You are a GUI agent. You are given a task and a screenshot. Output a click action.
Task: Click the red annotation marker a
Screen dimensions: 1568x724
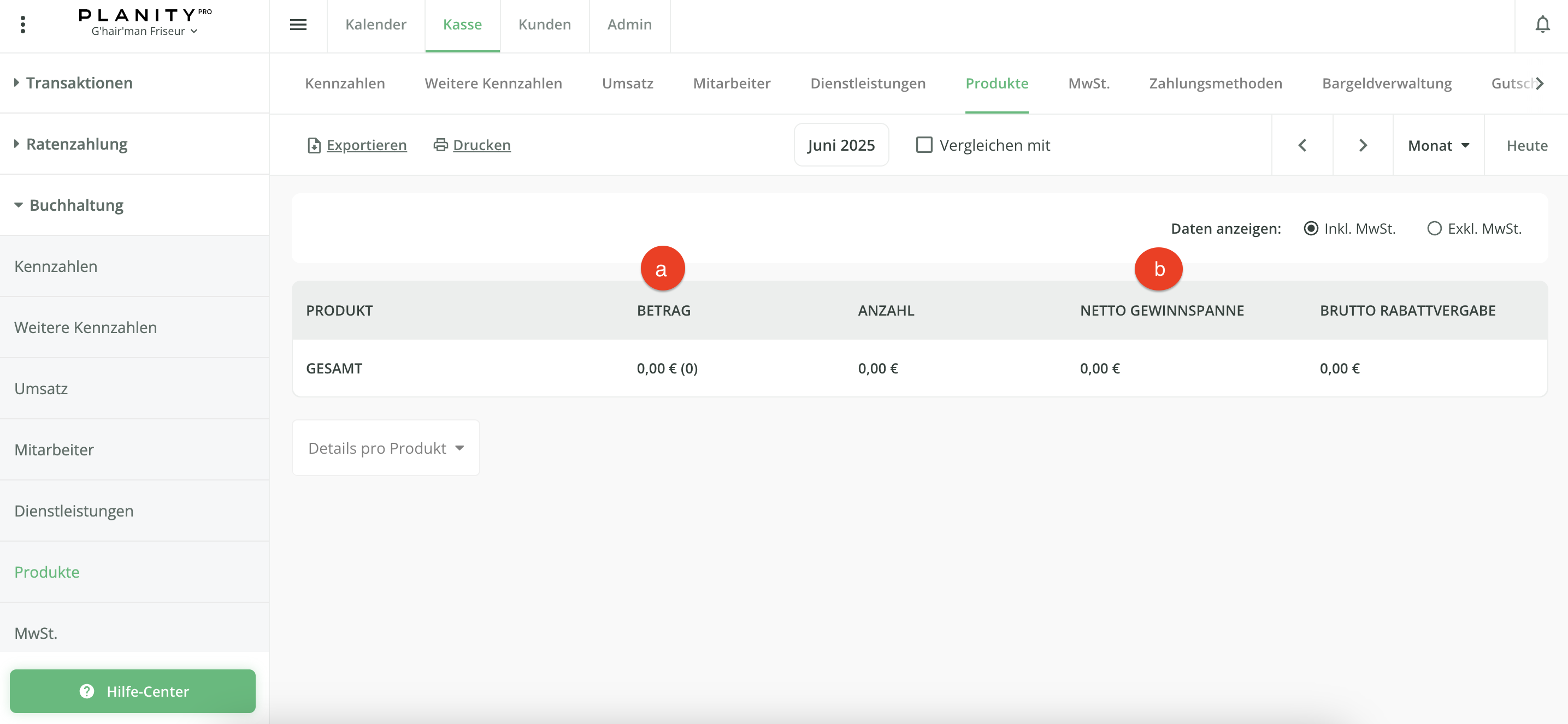point(662,268)
